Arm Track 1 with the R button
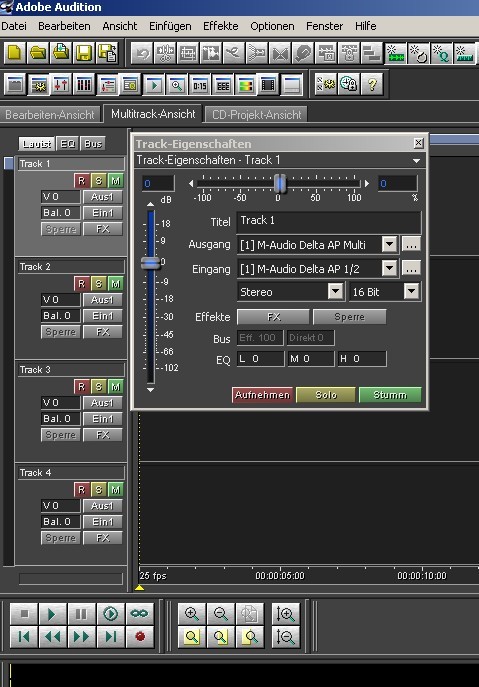The height and width of the screenshot is (687, 479). 81,181
